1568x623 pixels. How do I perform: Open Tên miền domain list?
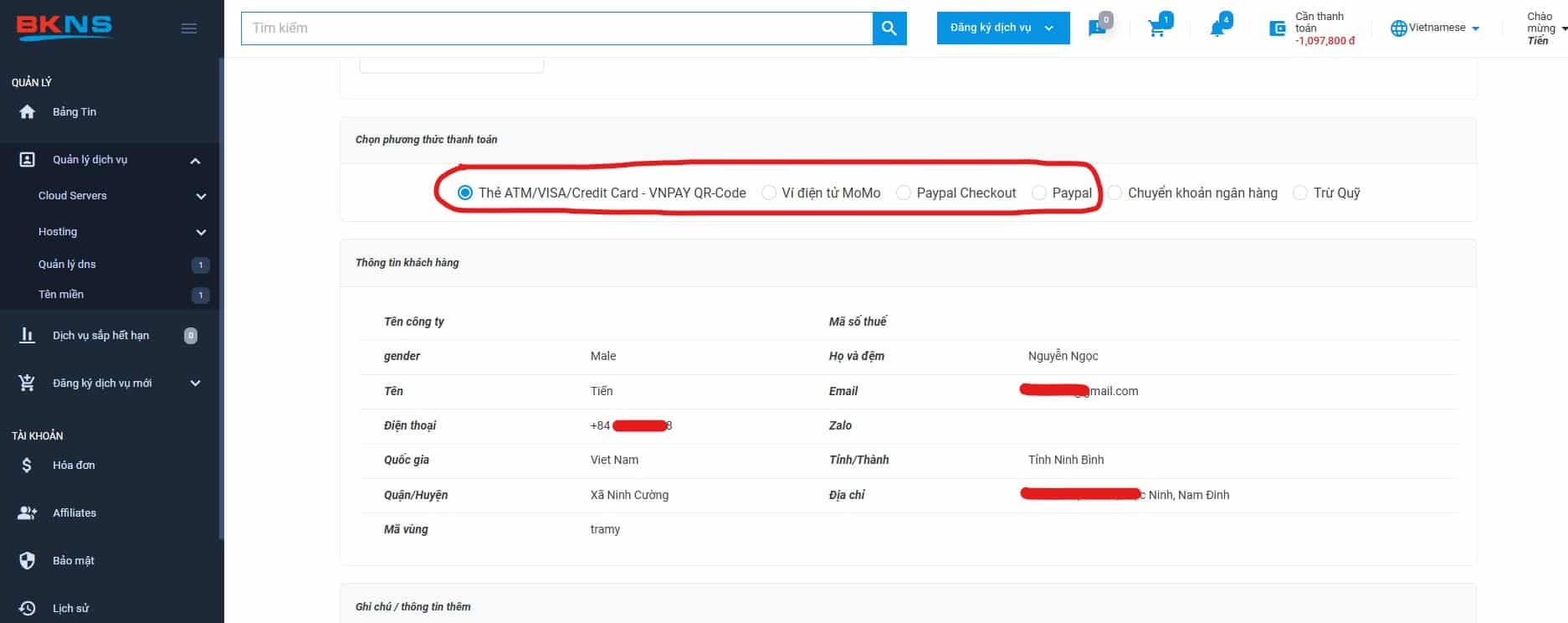[61, 295]
